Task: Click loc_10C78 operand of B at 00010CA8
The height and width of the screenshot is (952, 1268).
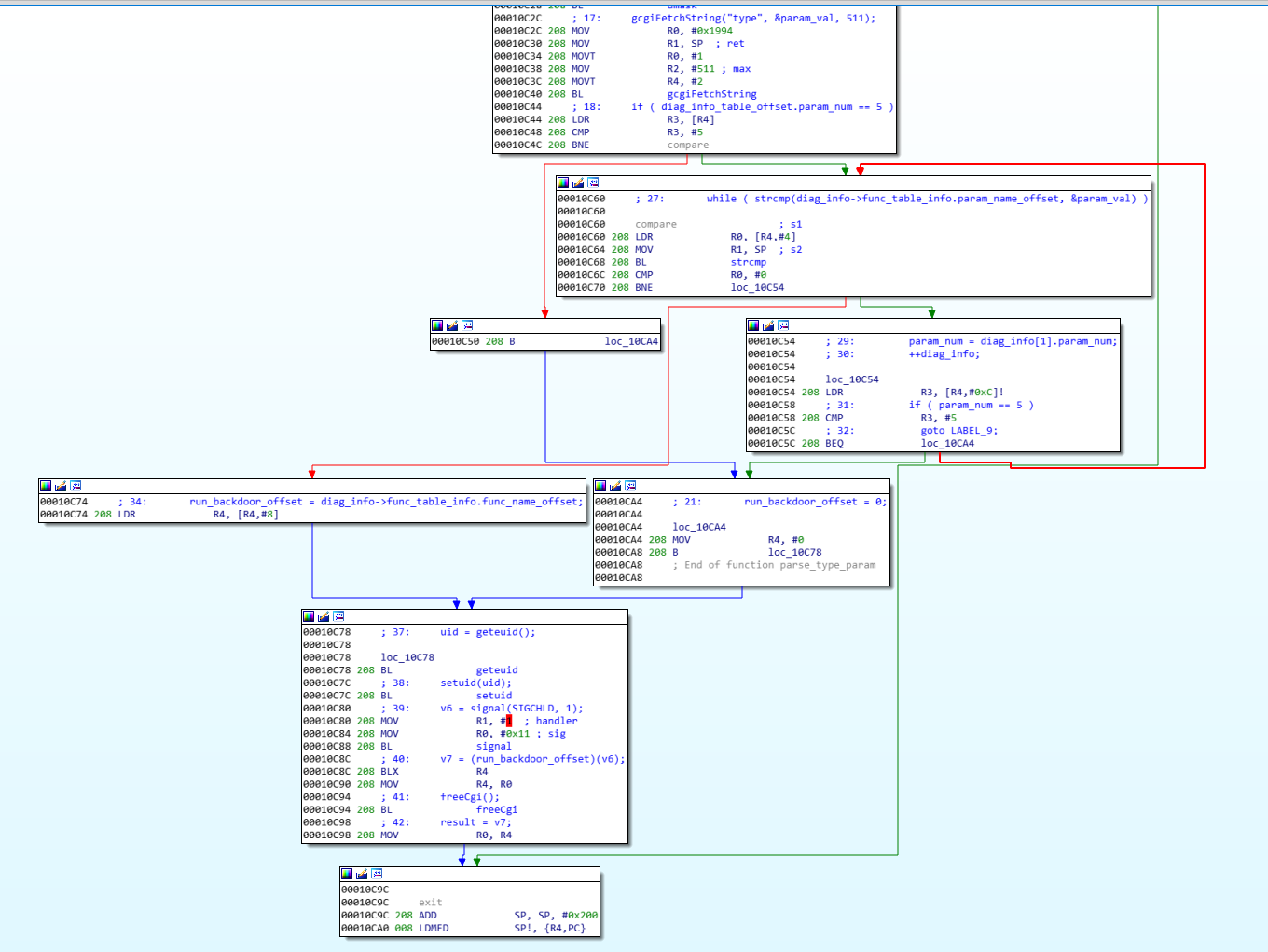Action: (794, 552)
